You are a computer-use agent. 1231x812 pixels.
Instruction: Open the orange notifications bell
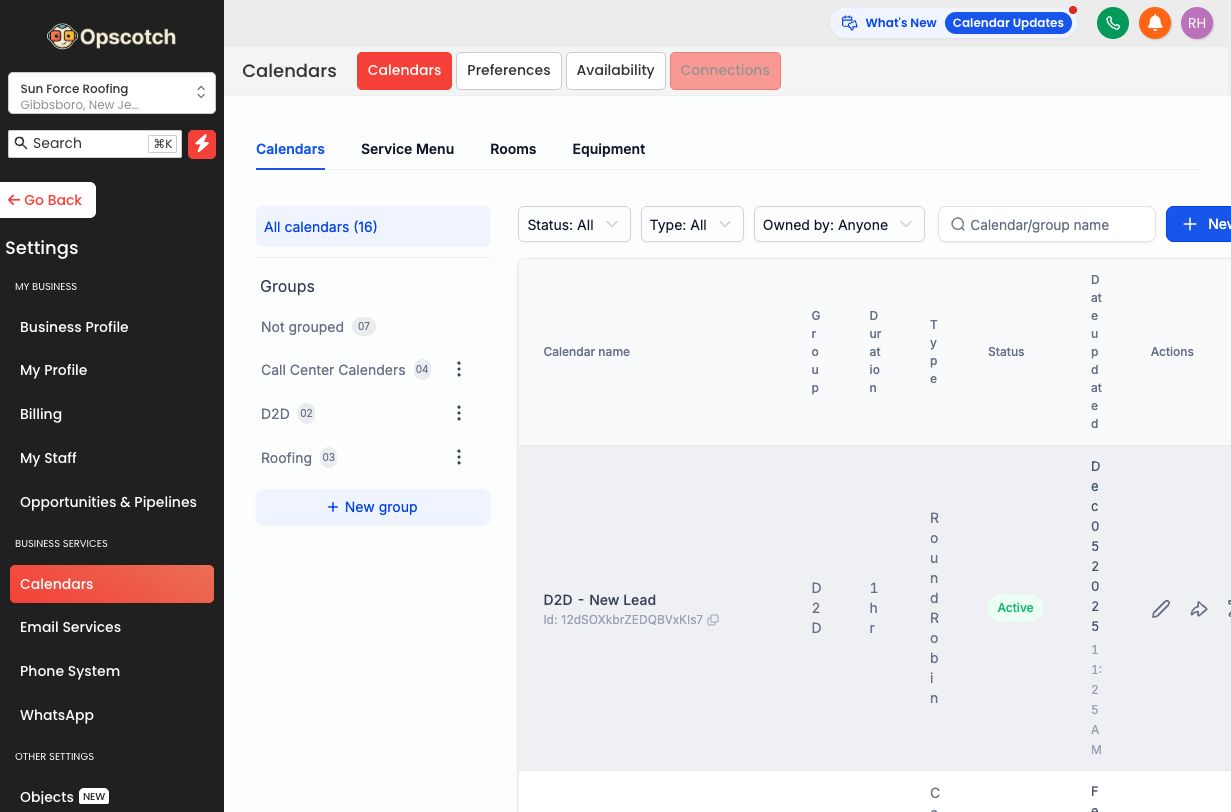1154,23
